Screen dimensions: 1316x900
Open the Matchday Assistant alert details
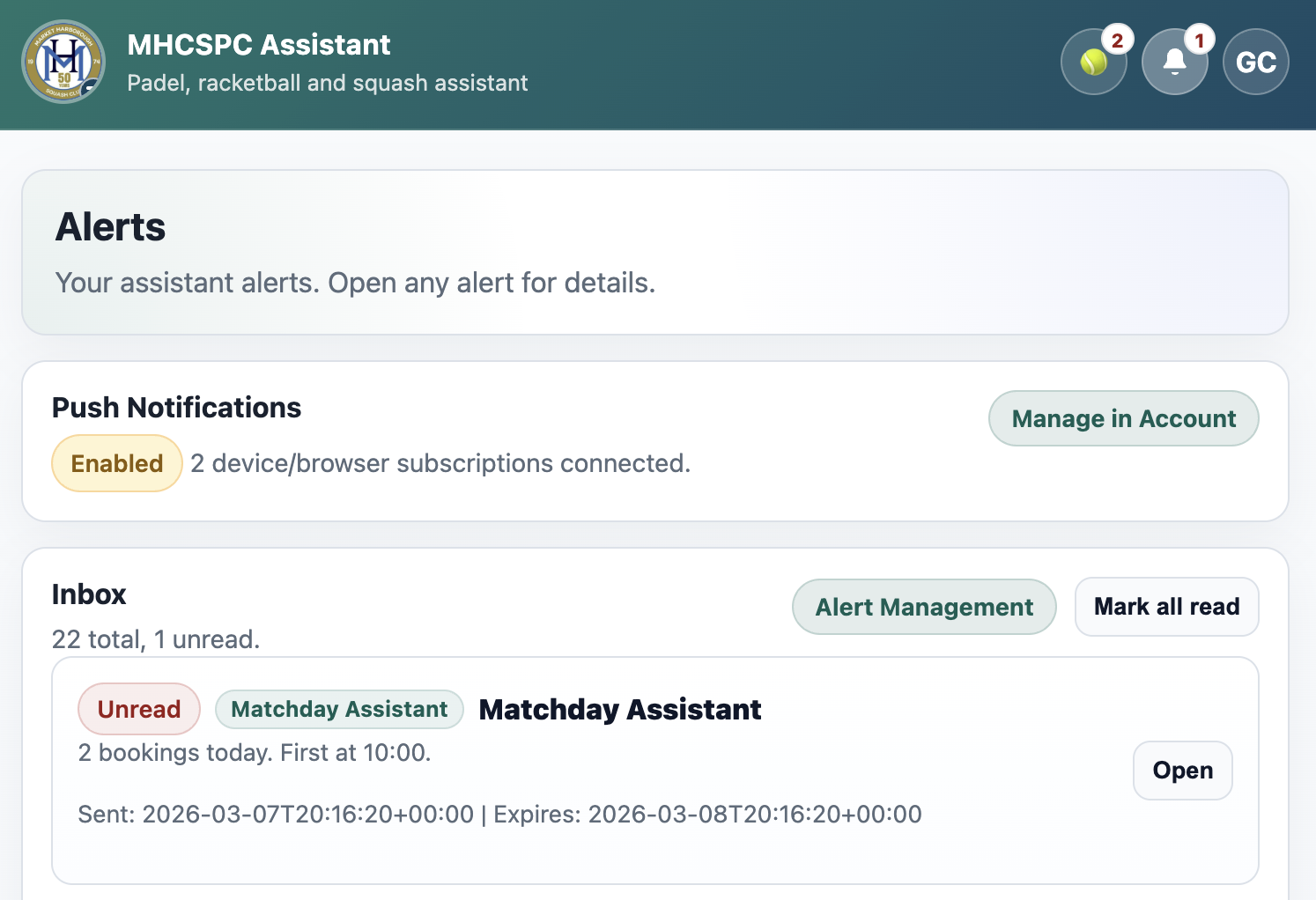coord(1182,770)
